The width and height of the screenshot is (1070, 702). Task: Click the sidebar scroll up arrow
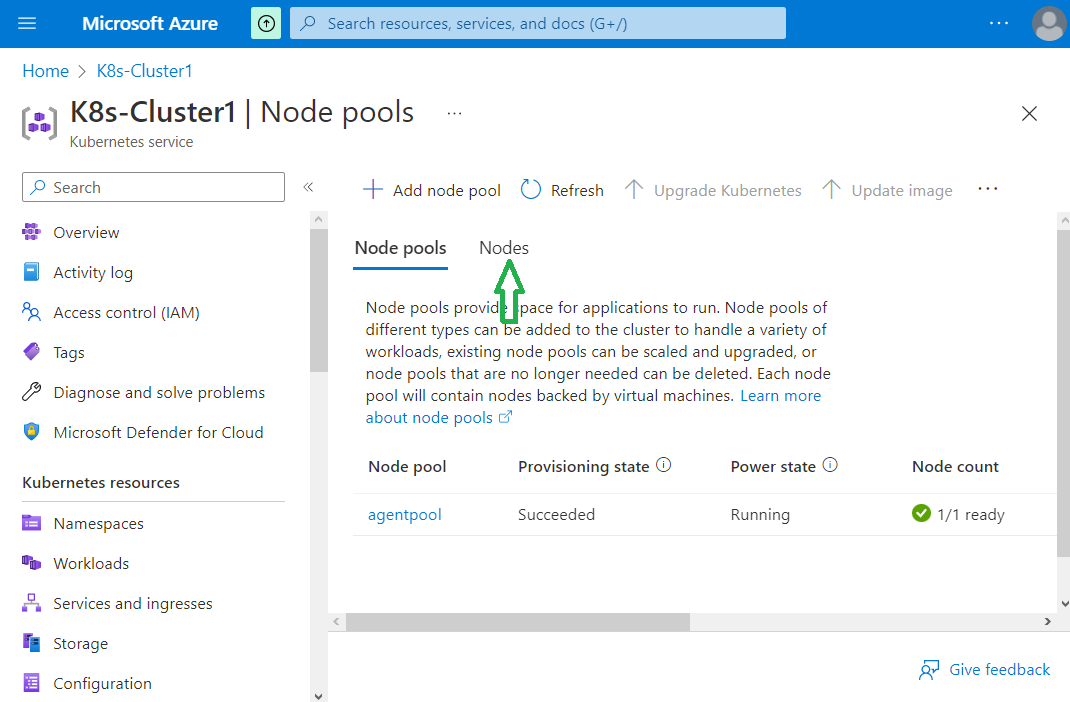(x=318, y=220)
